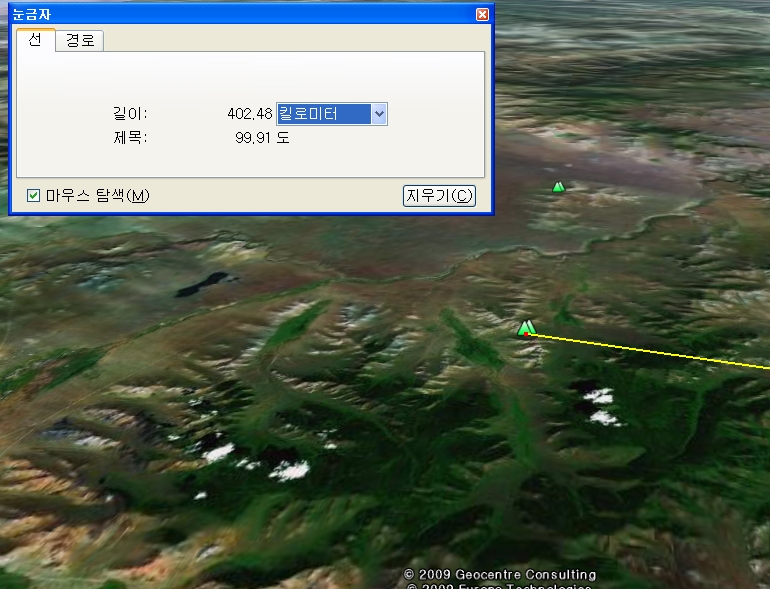770x589 pixels.
Task: Select the 선 tab
Action: point(35,39)
